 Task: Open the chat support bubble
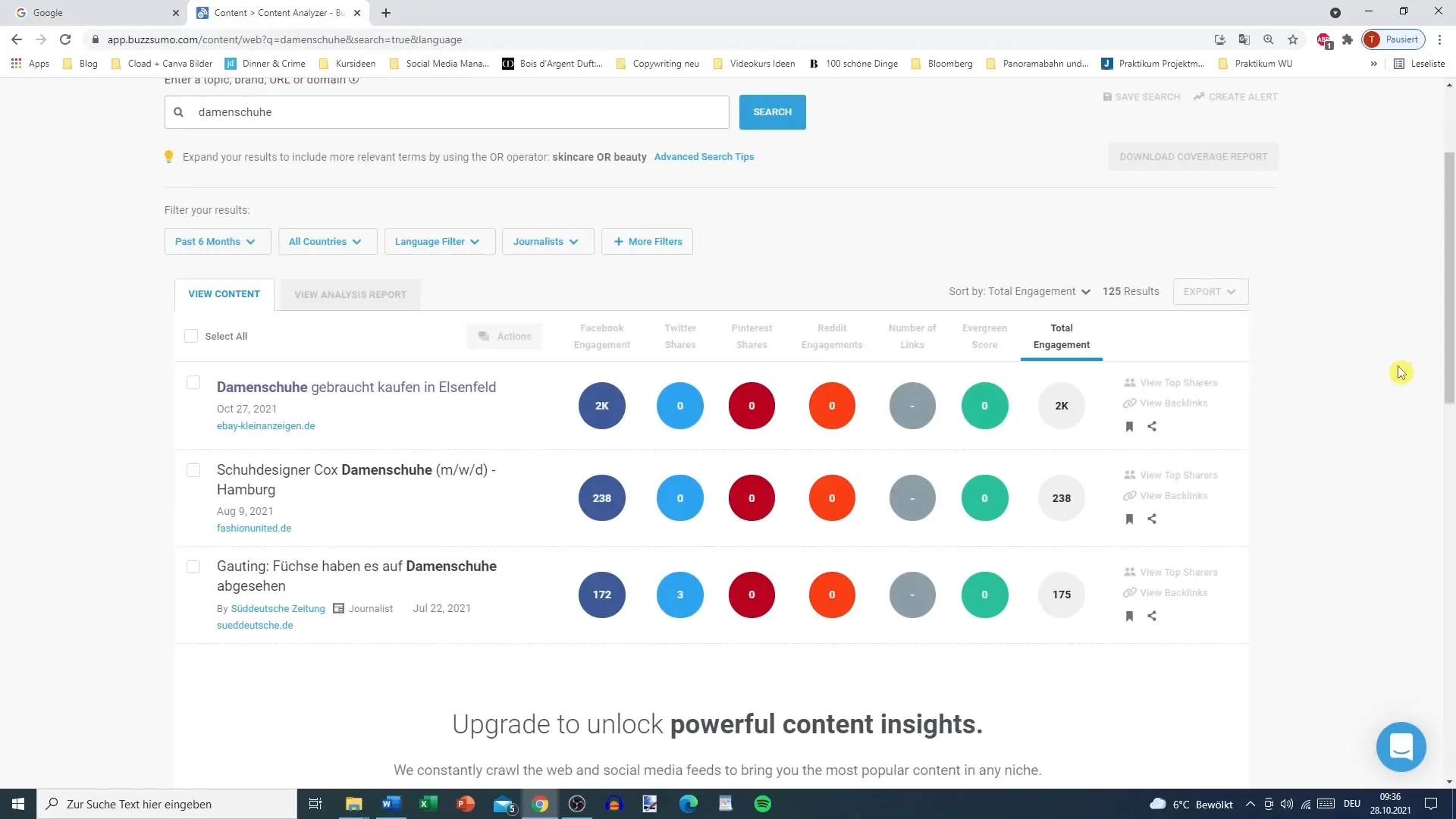click(1401, 747)
